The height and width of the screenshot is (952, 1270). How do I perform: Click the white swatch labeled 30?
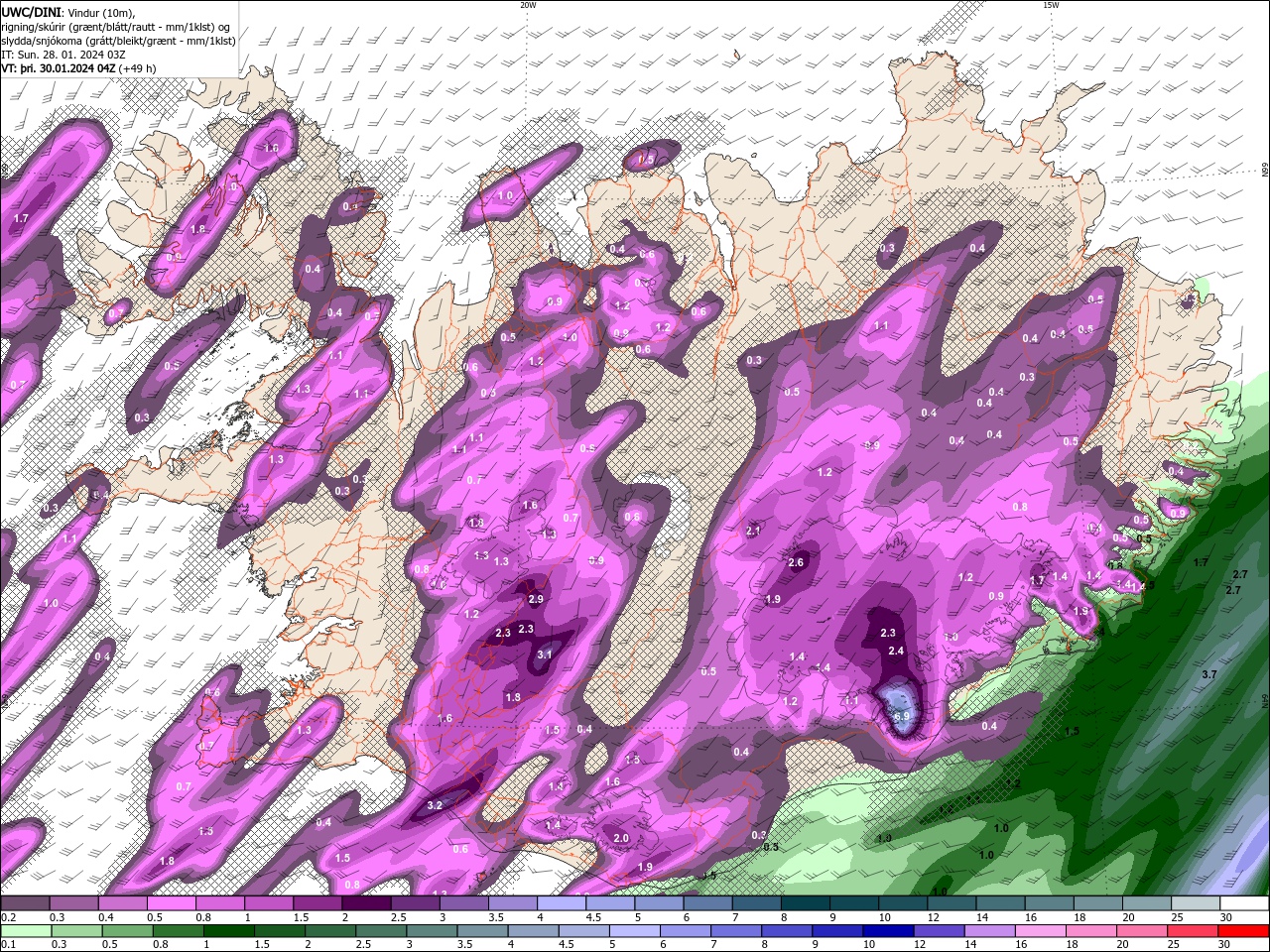(x=1245, y=903)
